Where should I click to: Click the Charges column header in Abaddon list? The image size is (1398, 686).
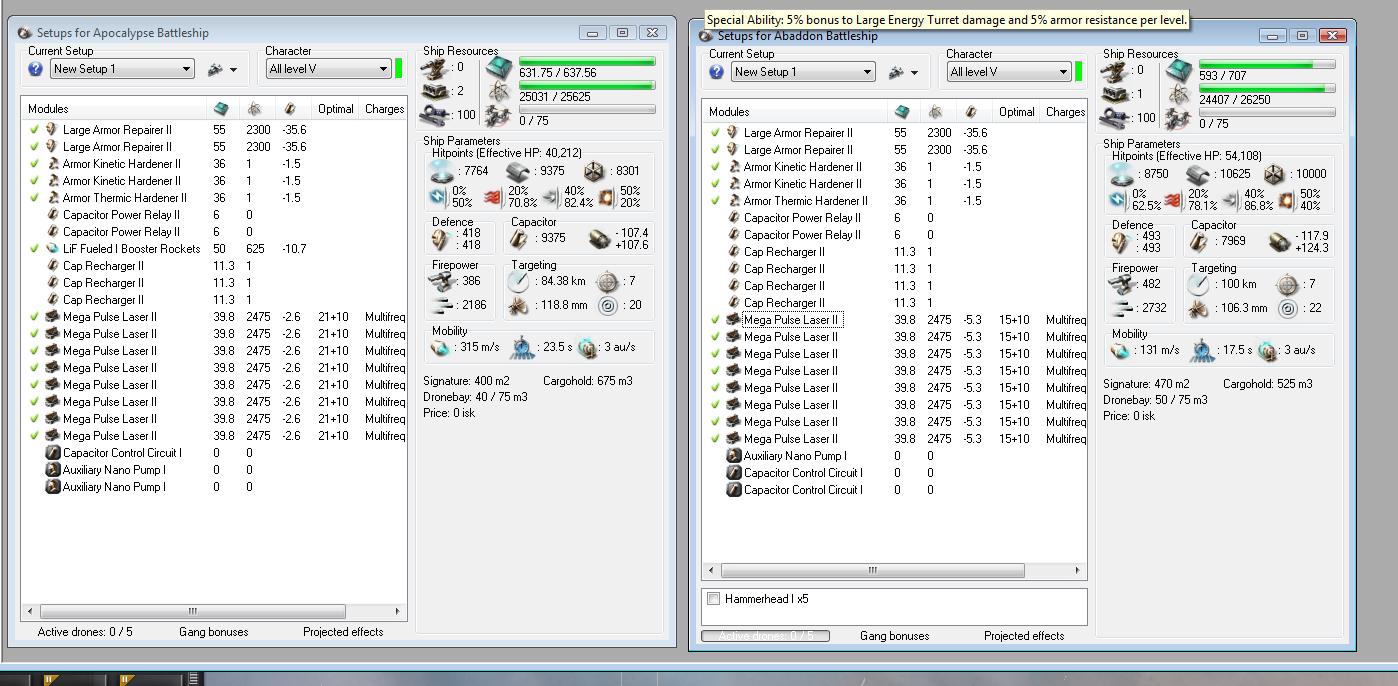1065,112
